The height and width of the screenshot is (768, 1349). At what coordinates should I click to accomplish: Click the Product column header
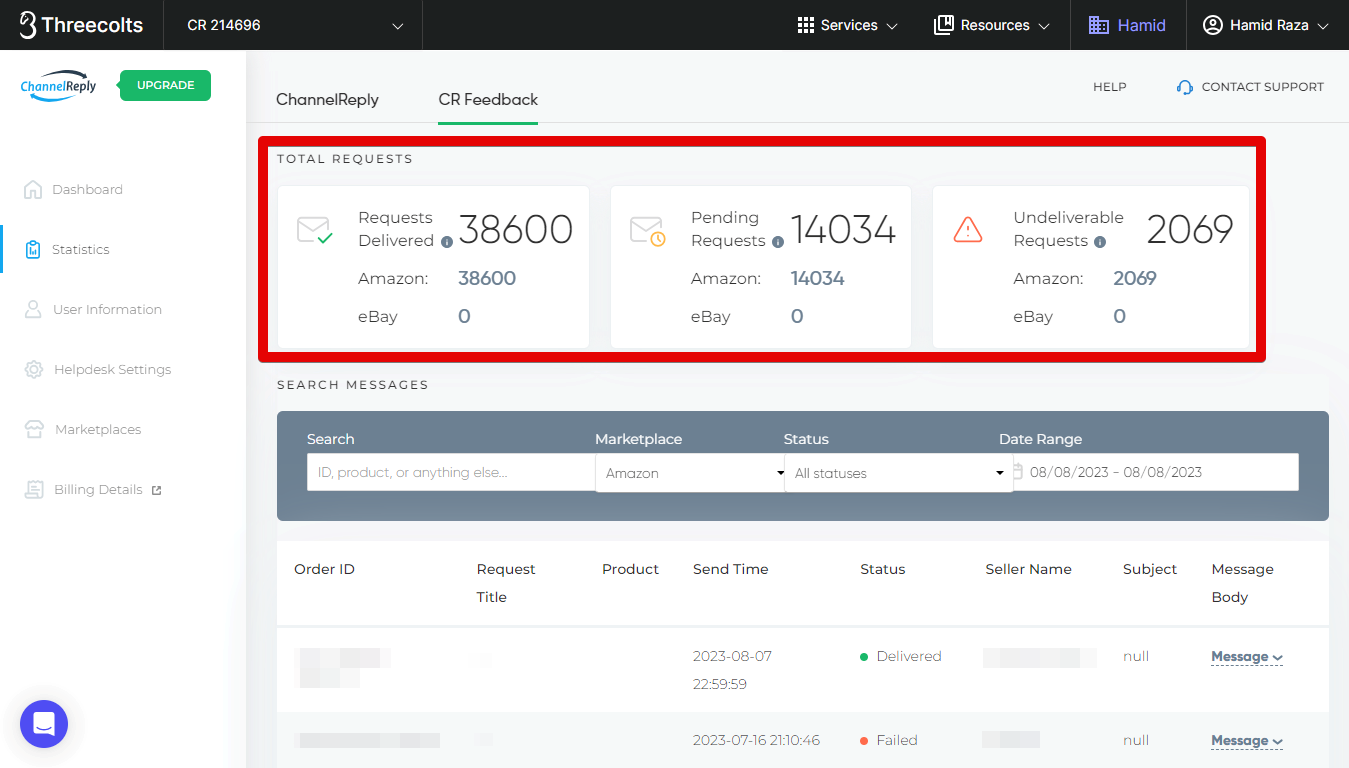(x=630, y=569)
